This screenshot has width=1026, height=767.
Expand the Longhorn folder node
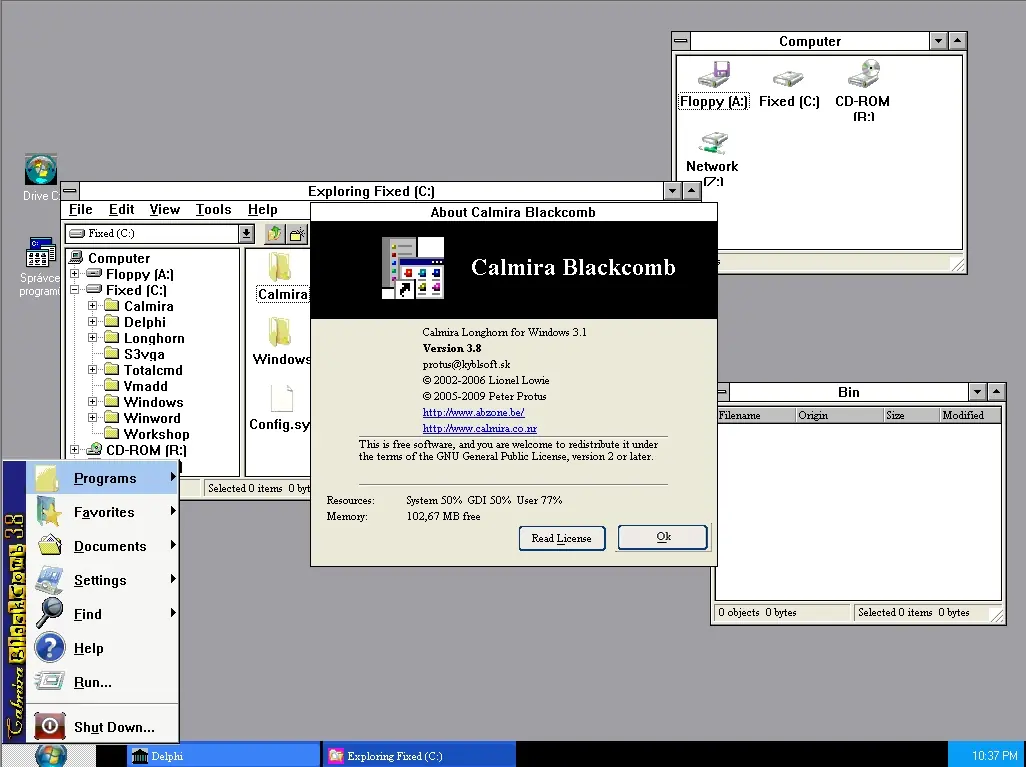click(x=92, y=338)
